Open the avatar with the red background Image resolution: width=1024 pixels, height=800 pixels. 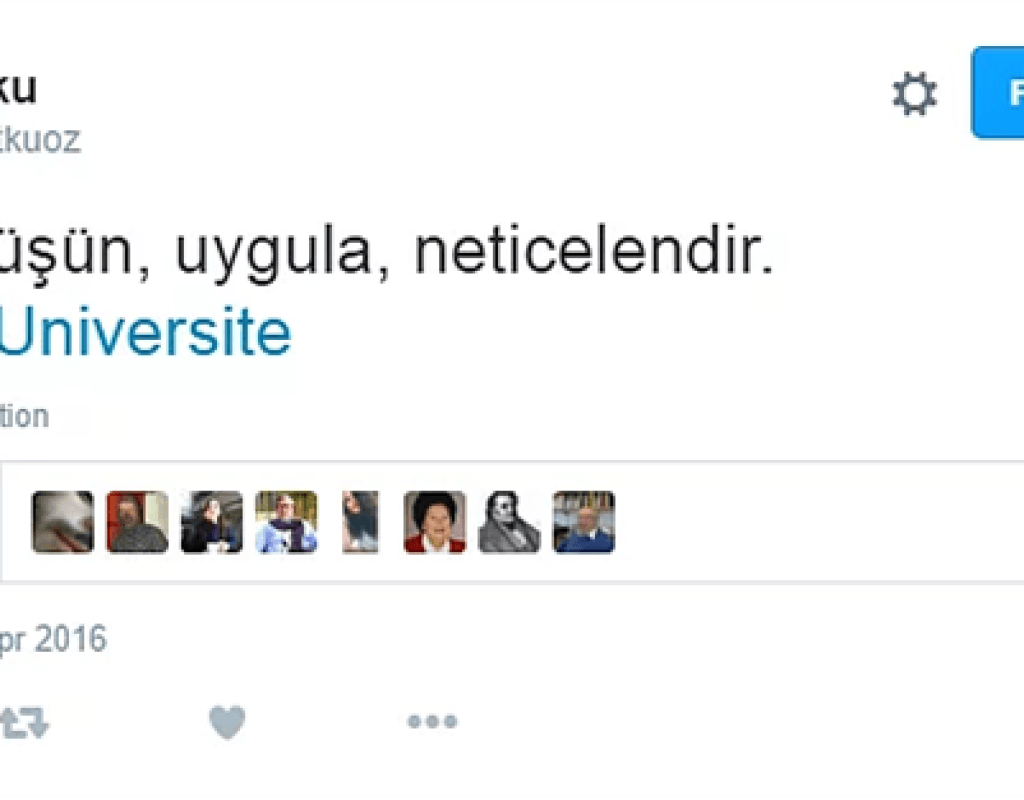(x=137, y=522)
